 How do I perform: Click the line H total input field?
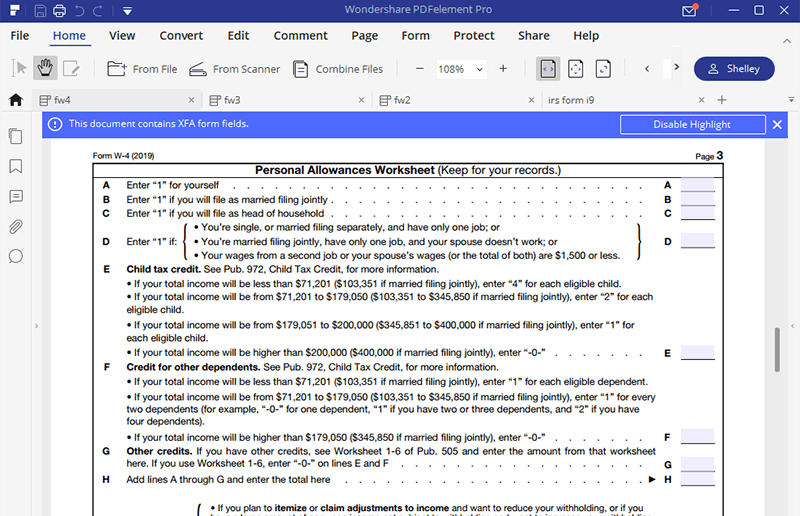[x=697, y=479]
